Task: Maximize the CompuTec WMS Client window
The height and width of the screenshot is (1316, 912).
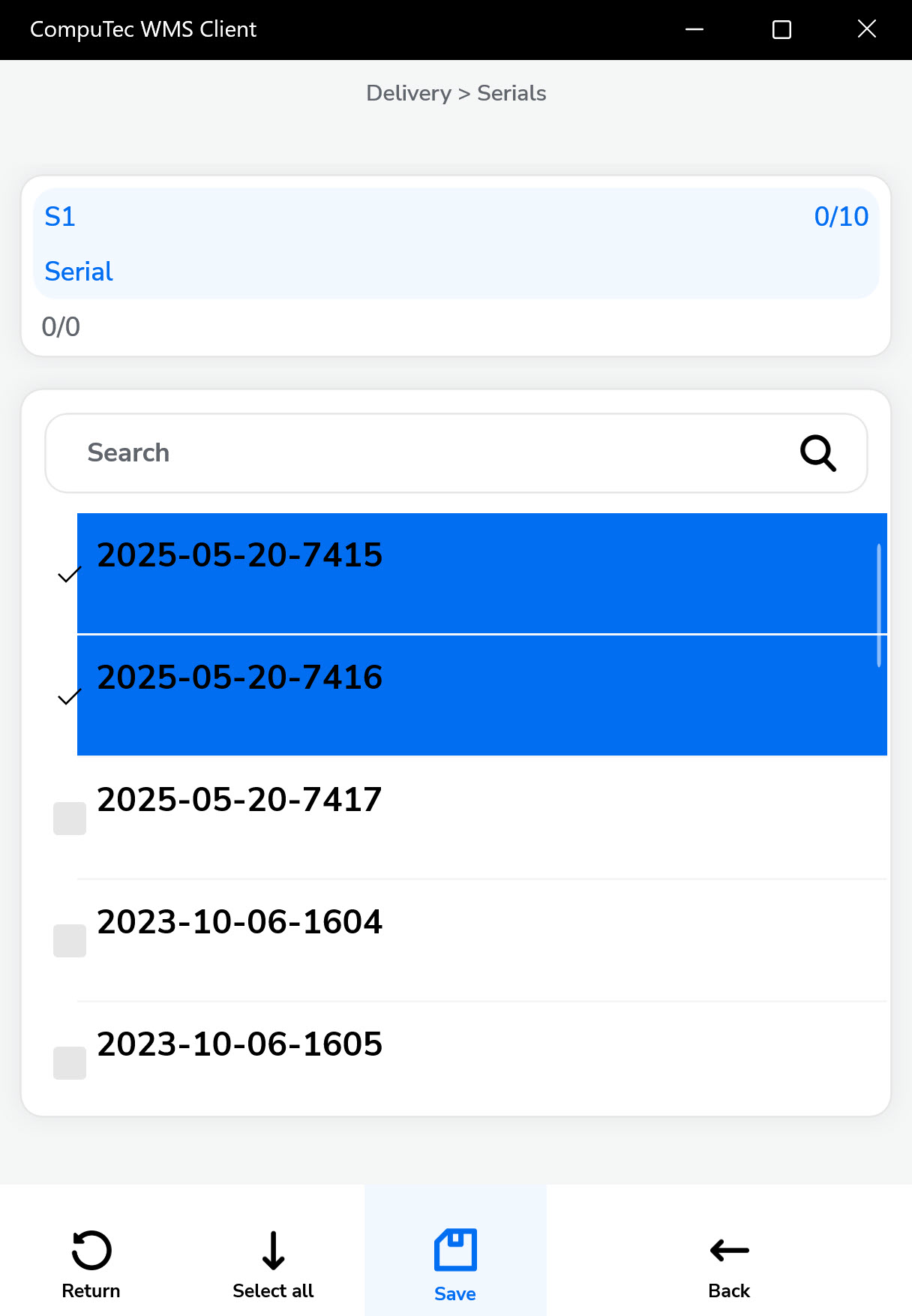Action: [x=781, y=29]
